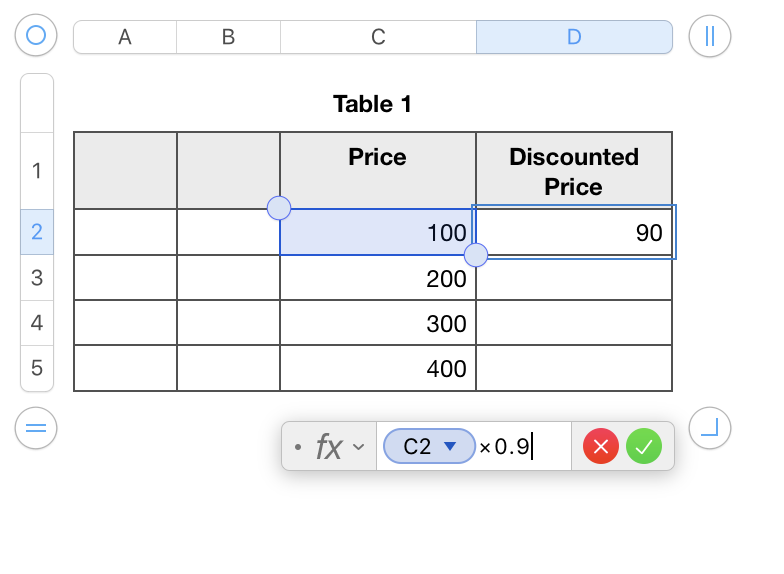Image resolution: width=784 pixels, height=574 pixels.
Task: Click the add columns handle
Action: [710, 36]
